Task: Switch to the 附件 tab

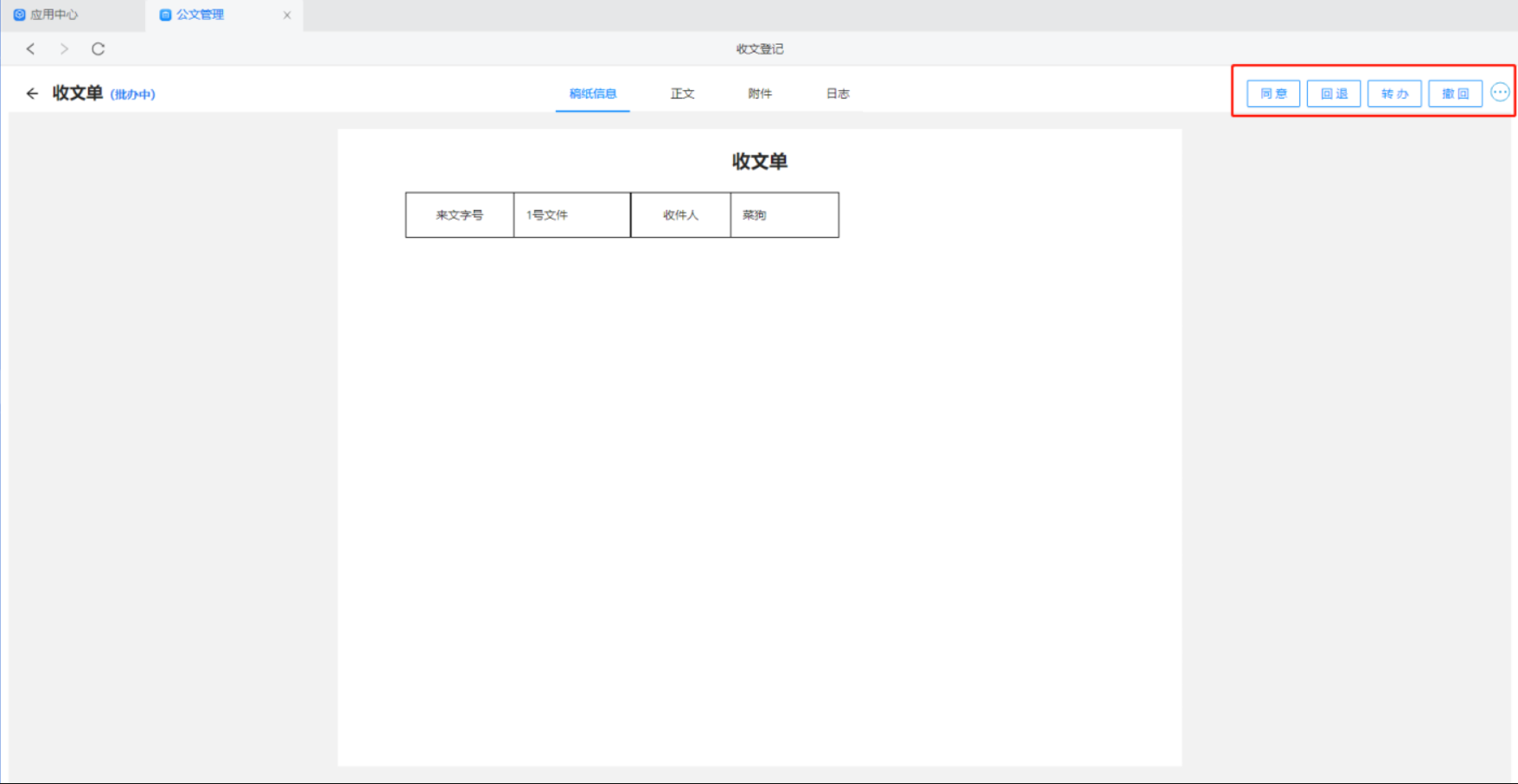Action: pos(760,93)
